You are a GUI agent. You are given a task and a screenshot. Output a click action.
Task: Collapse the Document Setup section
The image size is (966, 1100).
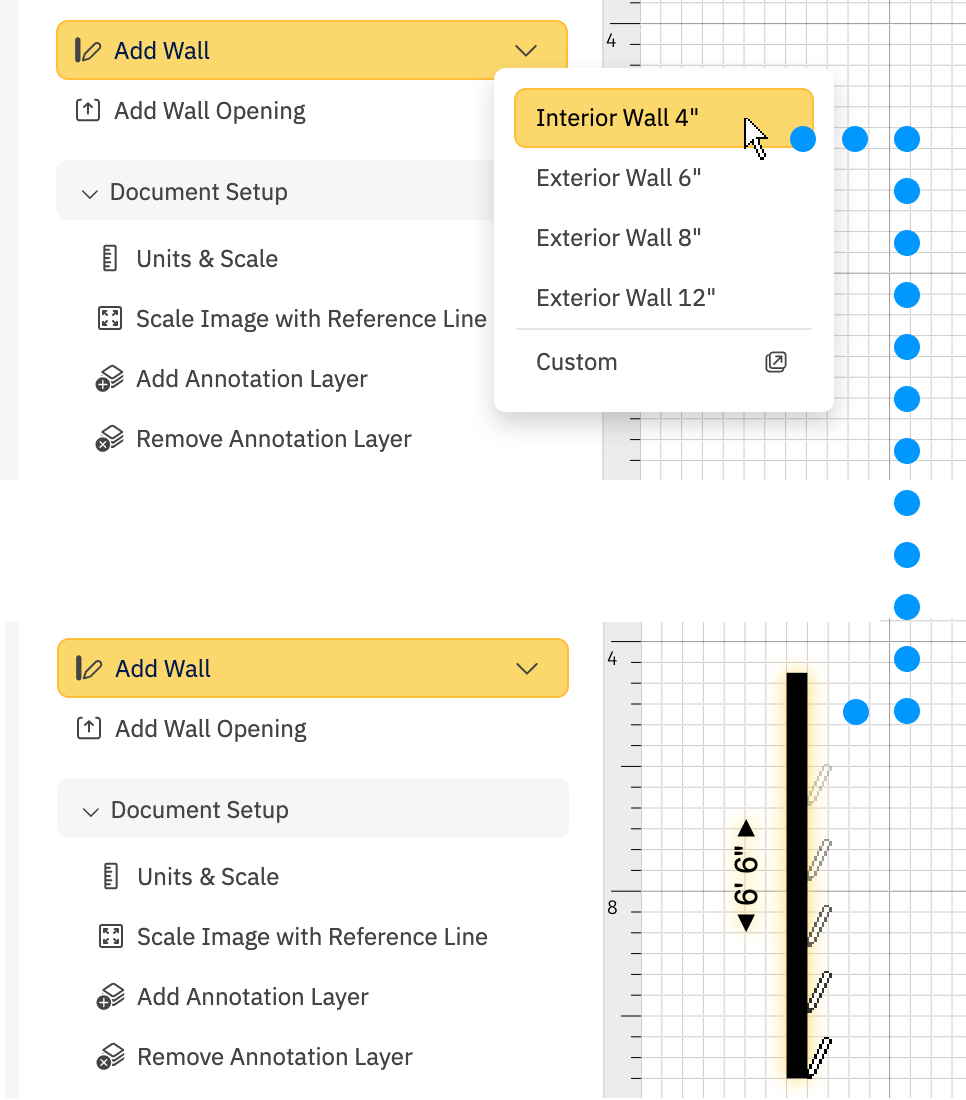89,190
